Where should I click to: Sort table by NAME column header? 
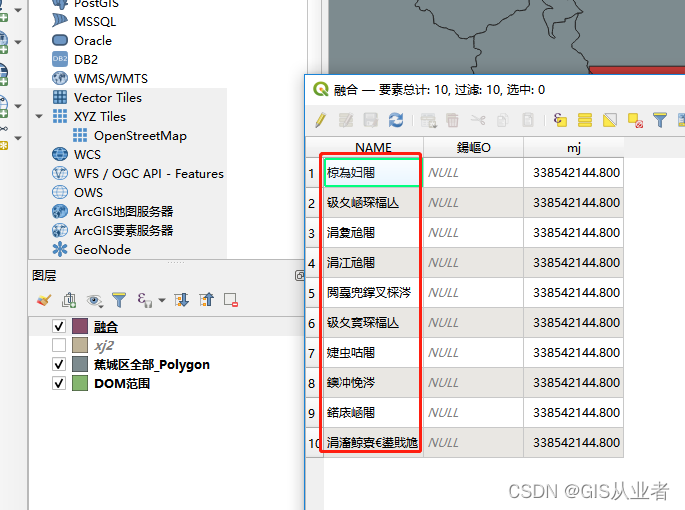[x=373, y=147]
